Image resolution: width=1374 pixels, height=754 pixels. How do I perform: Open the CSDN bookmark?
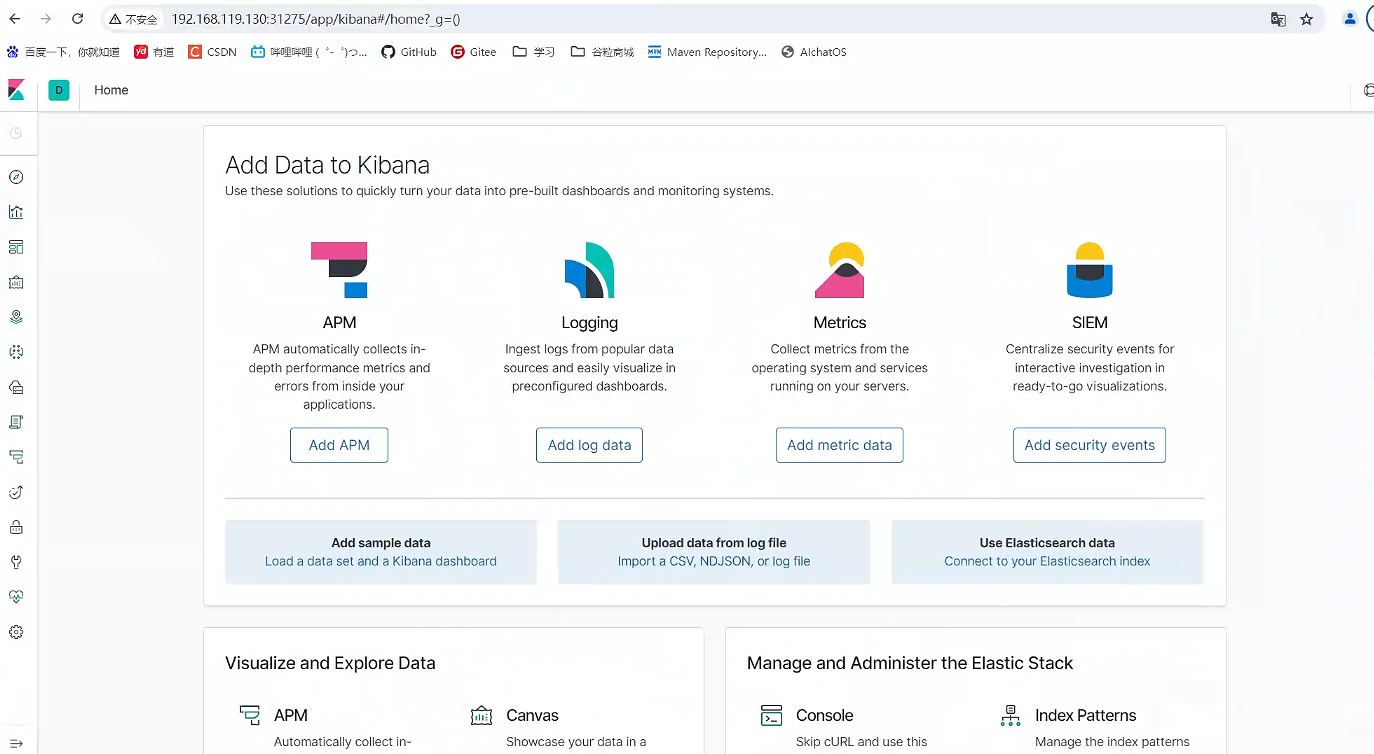[x=212, y=52]
